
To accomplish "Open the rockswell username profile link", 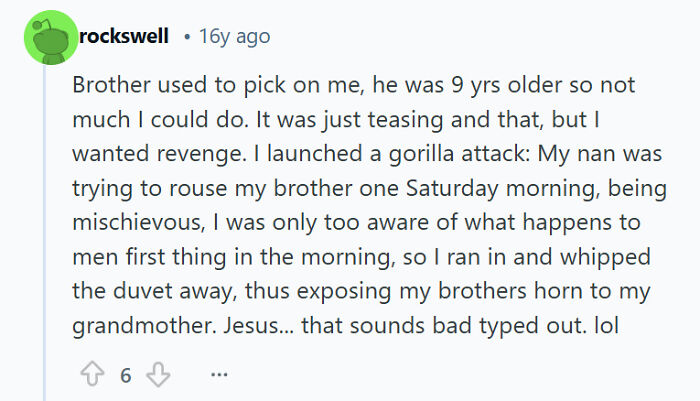I will (x=124, y=37).
